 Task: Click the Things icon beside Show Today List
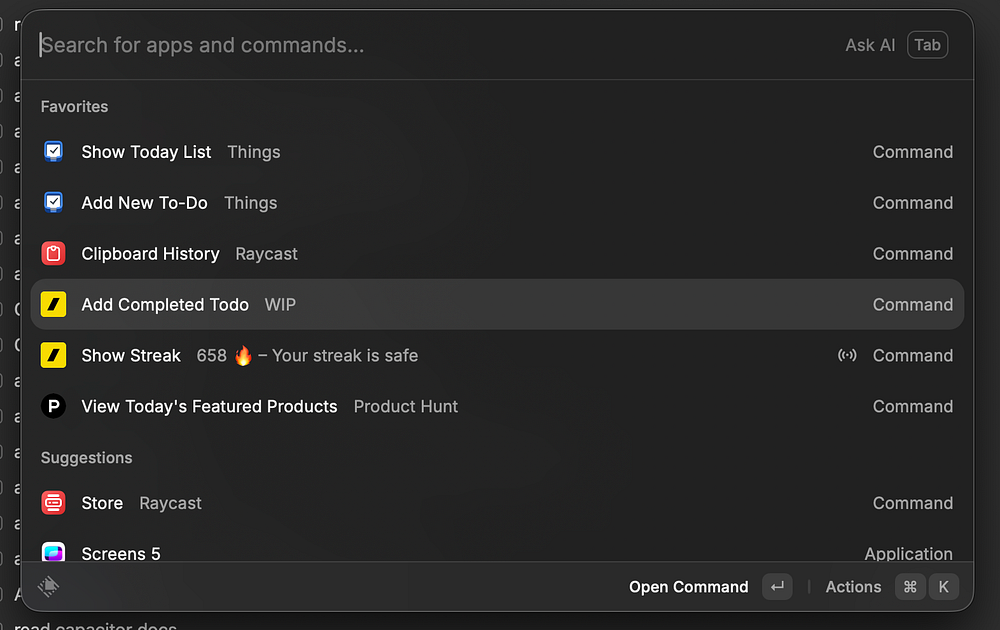54,152
